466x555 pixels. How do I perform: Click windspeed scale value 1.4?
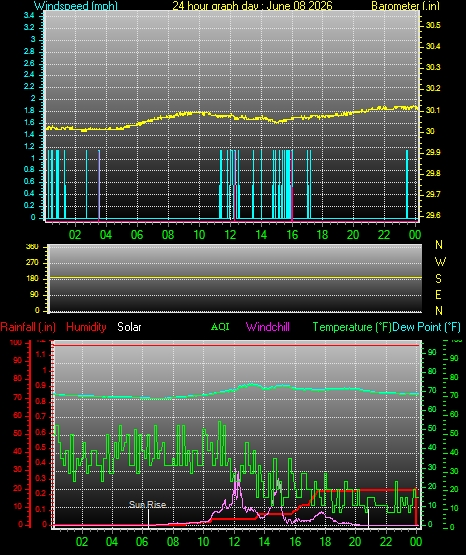point(29,135)
